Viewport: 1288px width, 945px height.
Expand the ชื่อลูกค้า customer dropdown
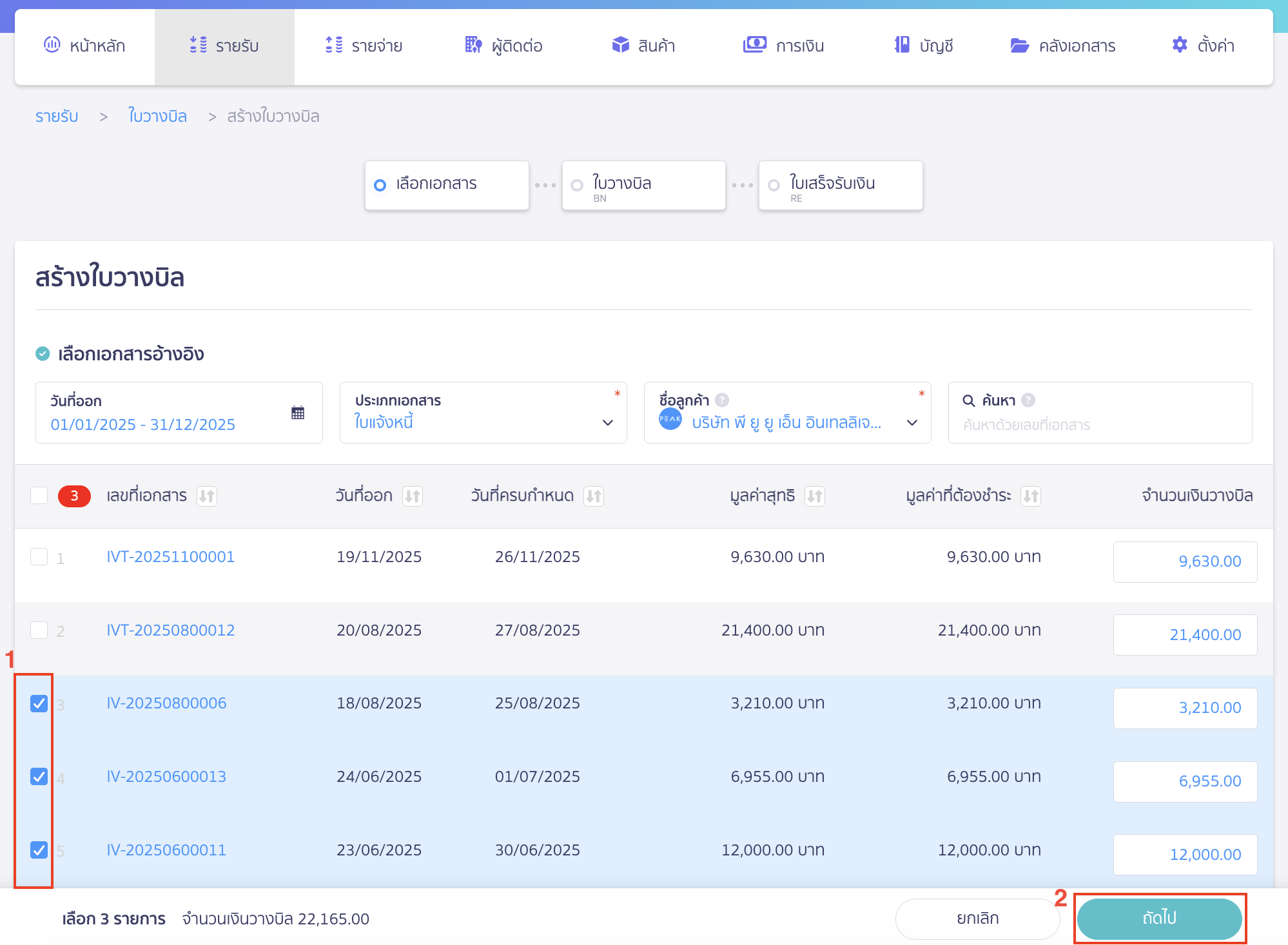912,422
